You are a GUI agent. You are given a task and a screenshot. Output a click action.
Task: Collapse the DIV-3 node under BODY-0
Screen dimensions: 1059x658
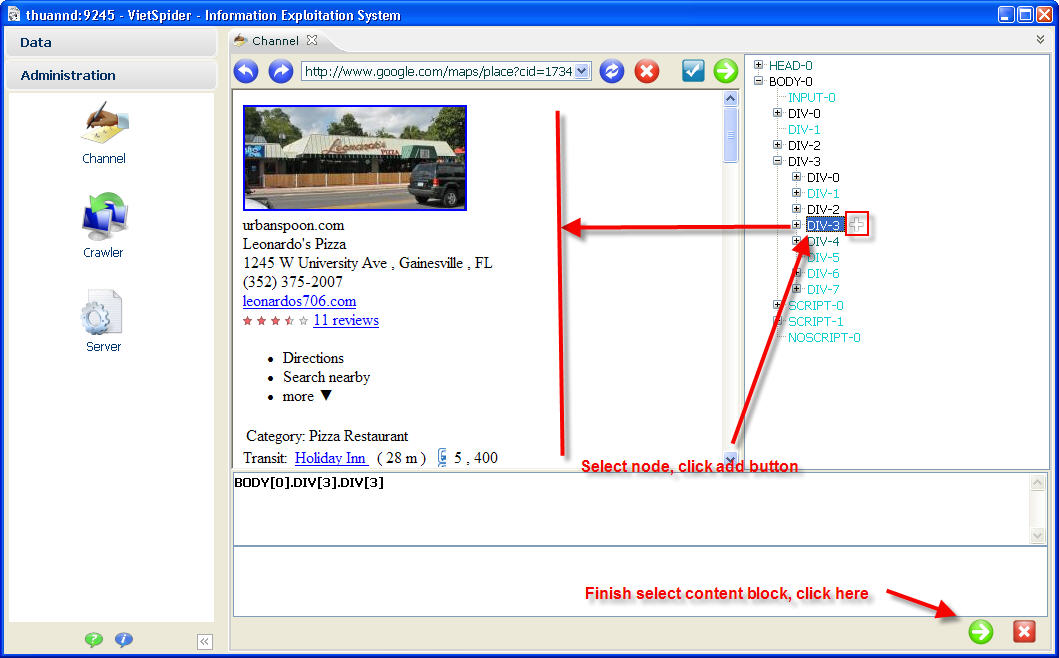pyautogui.click(x=777, y=161)
